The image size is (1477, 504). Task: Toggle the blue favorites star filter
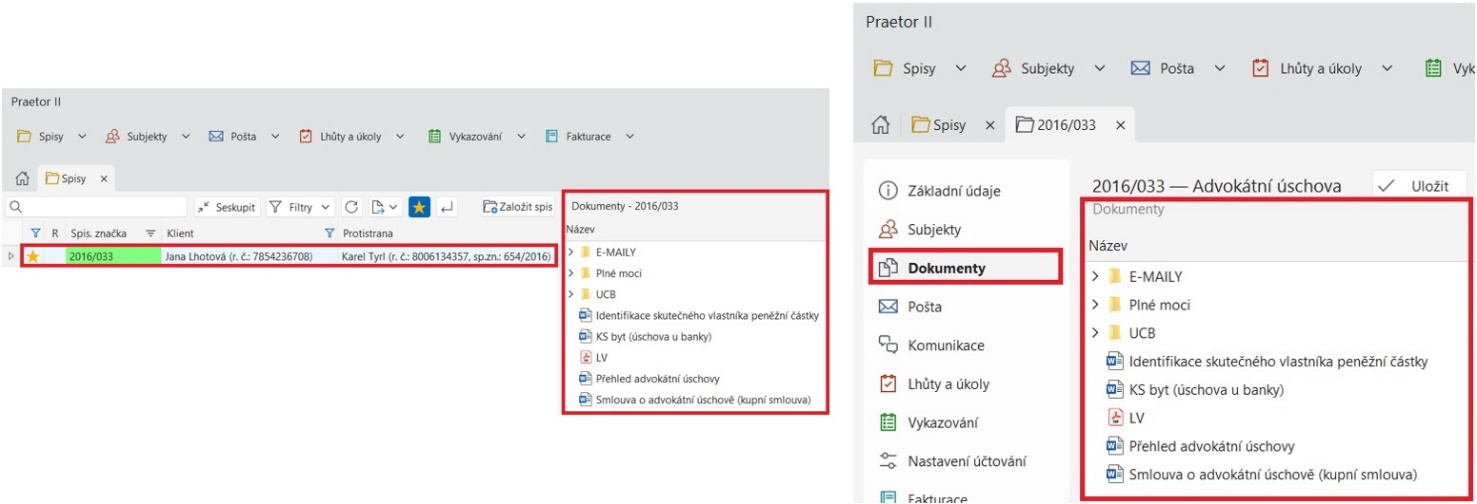[x=420, y=208]
